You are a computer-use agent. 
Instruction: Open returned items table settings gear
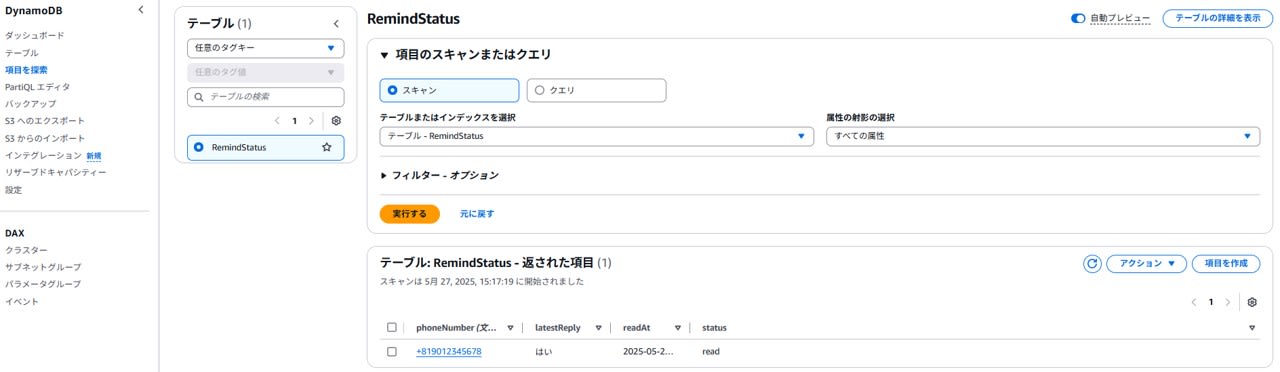tap(1252, 302)
